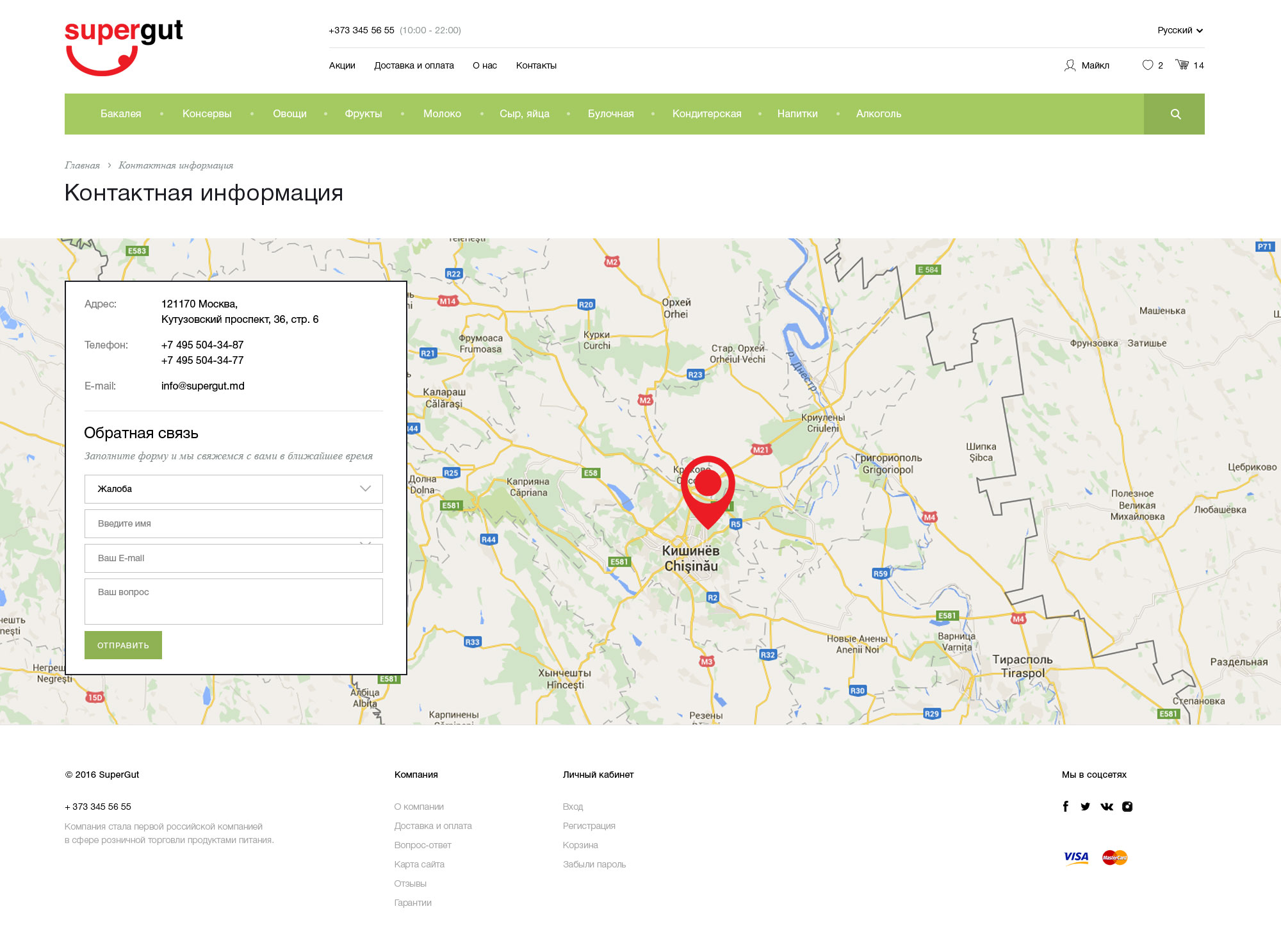Expand the Русский language dropdown
1281x952 pixels.
click(1180, 30)
